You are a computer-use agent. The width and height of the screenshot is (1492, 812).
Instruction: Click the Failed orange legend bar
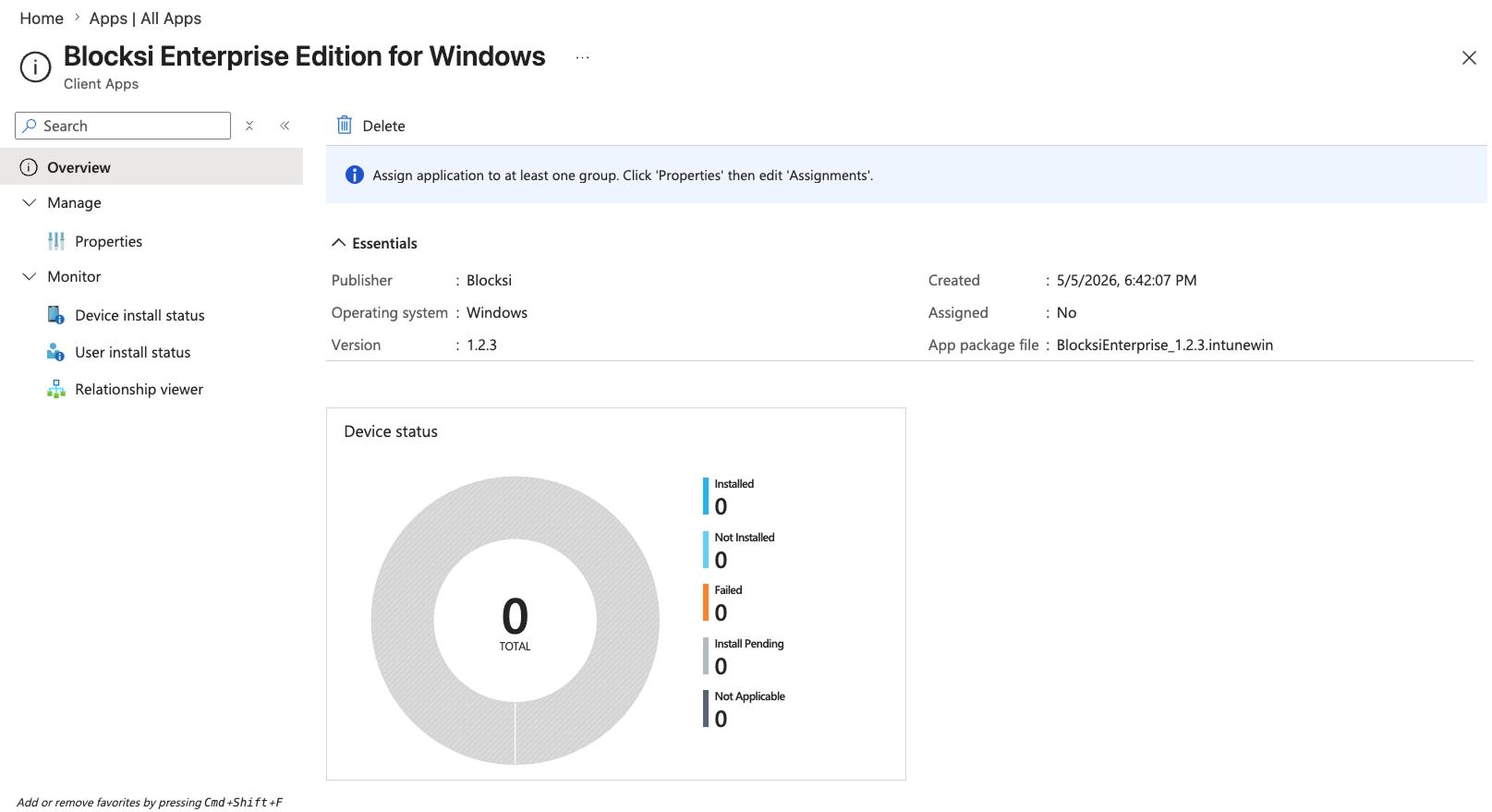706,602
